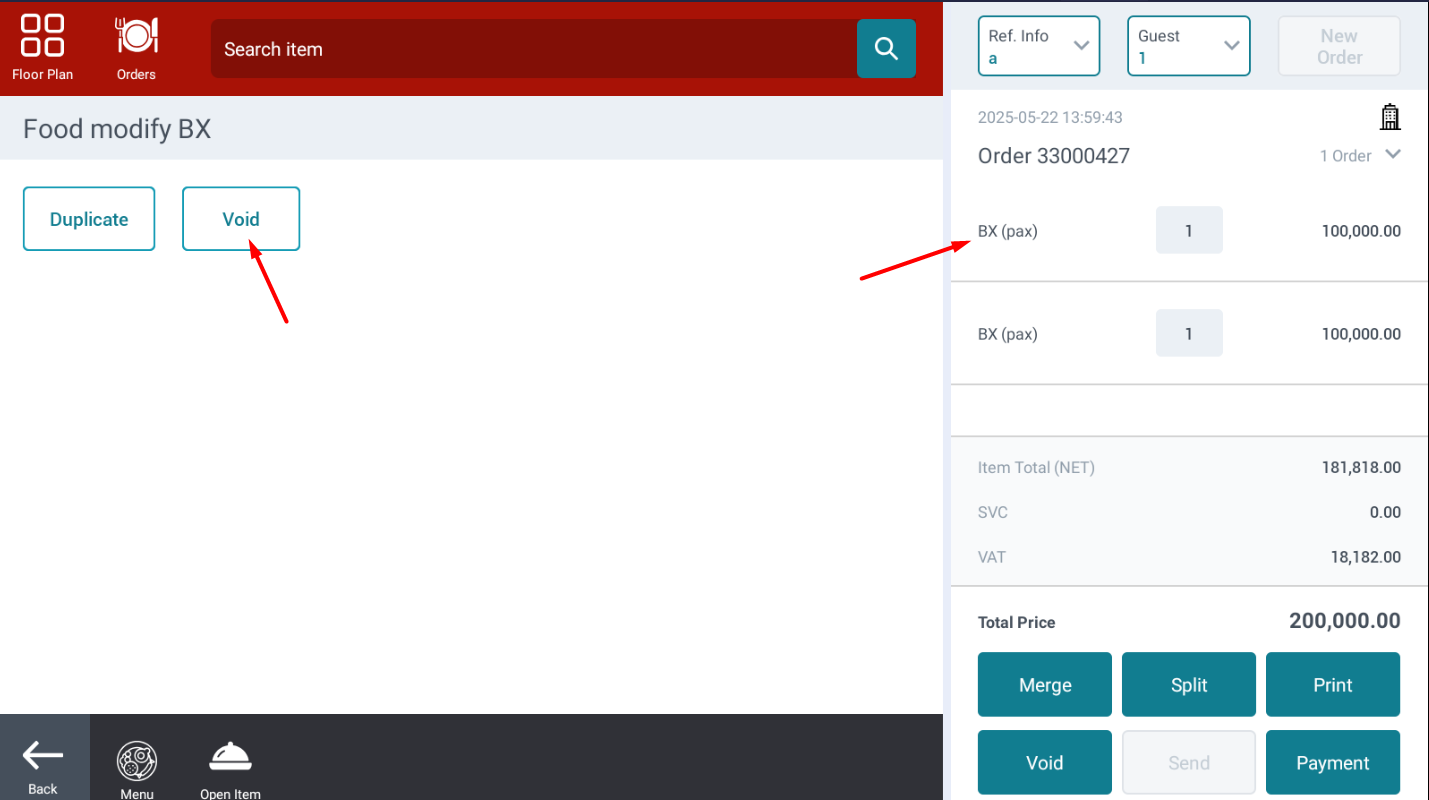Void the item via Food modify panel

coord(241,219)
